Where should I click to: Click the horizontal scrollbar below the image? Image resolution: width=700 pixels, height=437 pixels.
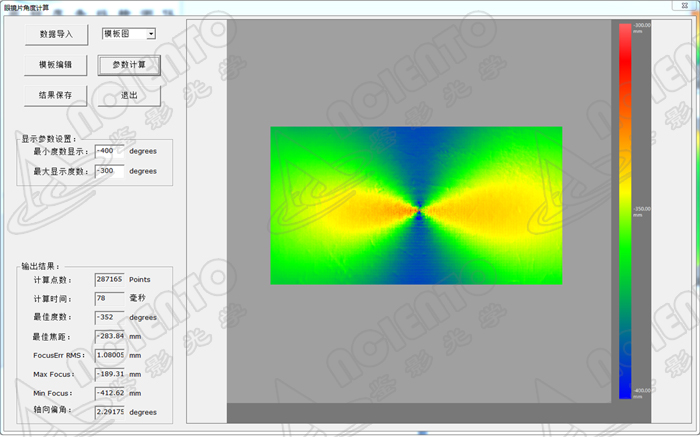tap(420, 413)
